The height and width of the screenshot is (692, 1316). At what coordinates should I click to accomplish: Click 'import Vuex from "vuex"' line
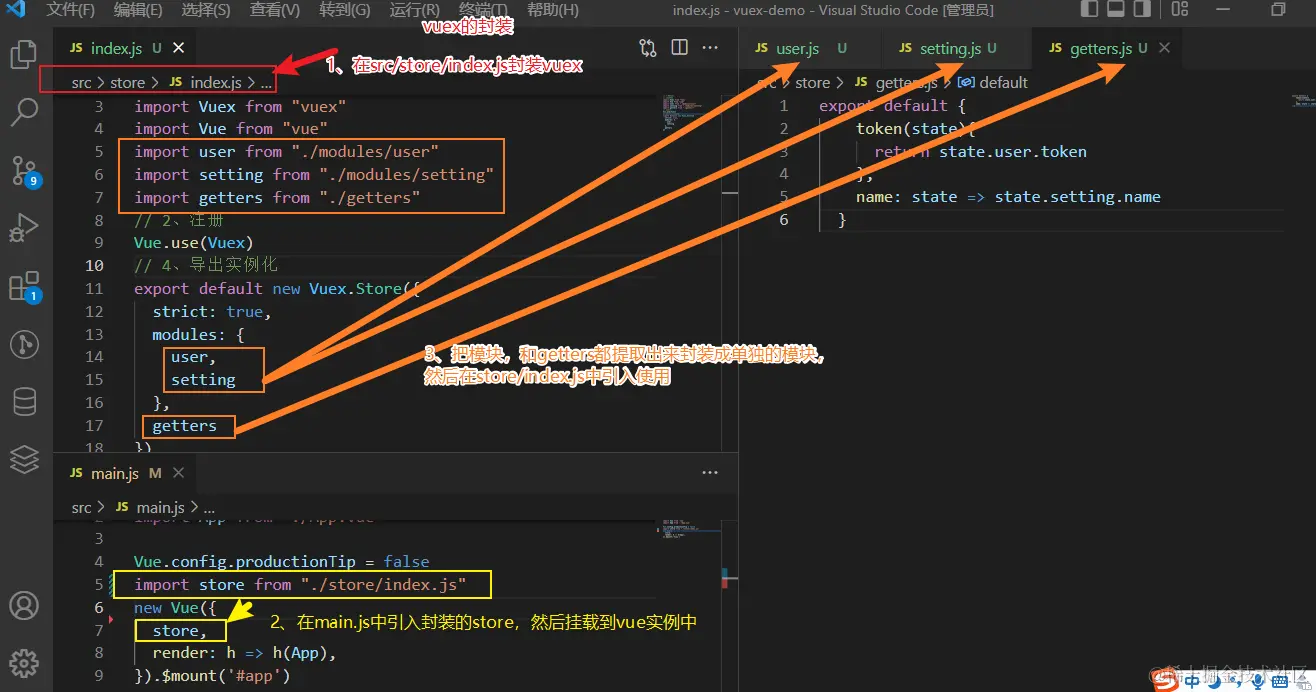pyautogui.click(x=240, y=106)
